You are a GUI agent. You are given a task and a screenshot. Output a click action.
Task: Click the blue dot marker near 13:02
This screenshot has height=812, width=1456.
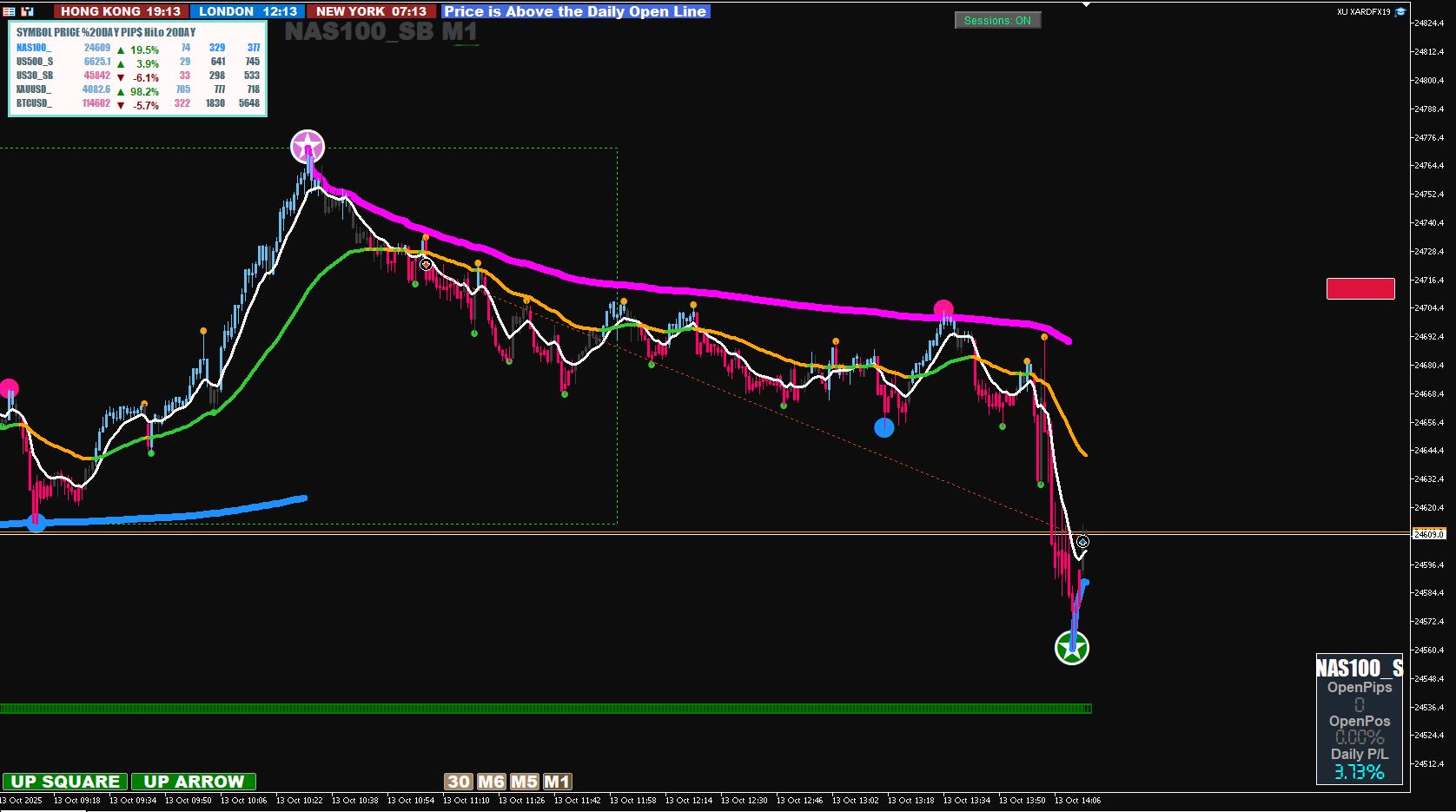click(x=884, y=427)
